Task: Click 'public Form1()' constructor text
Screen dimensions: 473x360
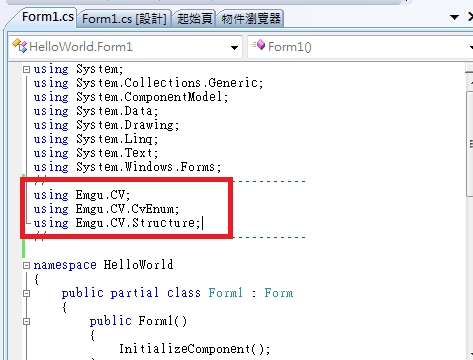Action: (138, 321)
